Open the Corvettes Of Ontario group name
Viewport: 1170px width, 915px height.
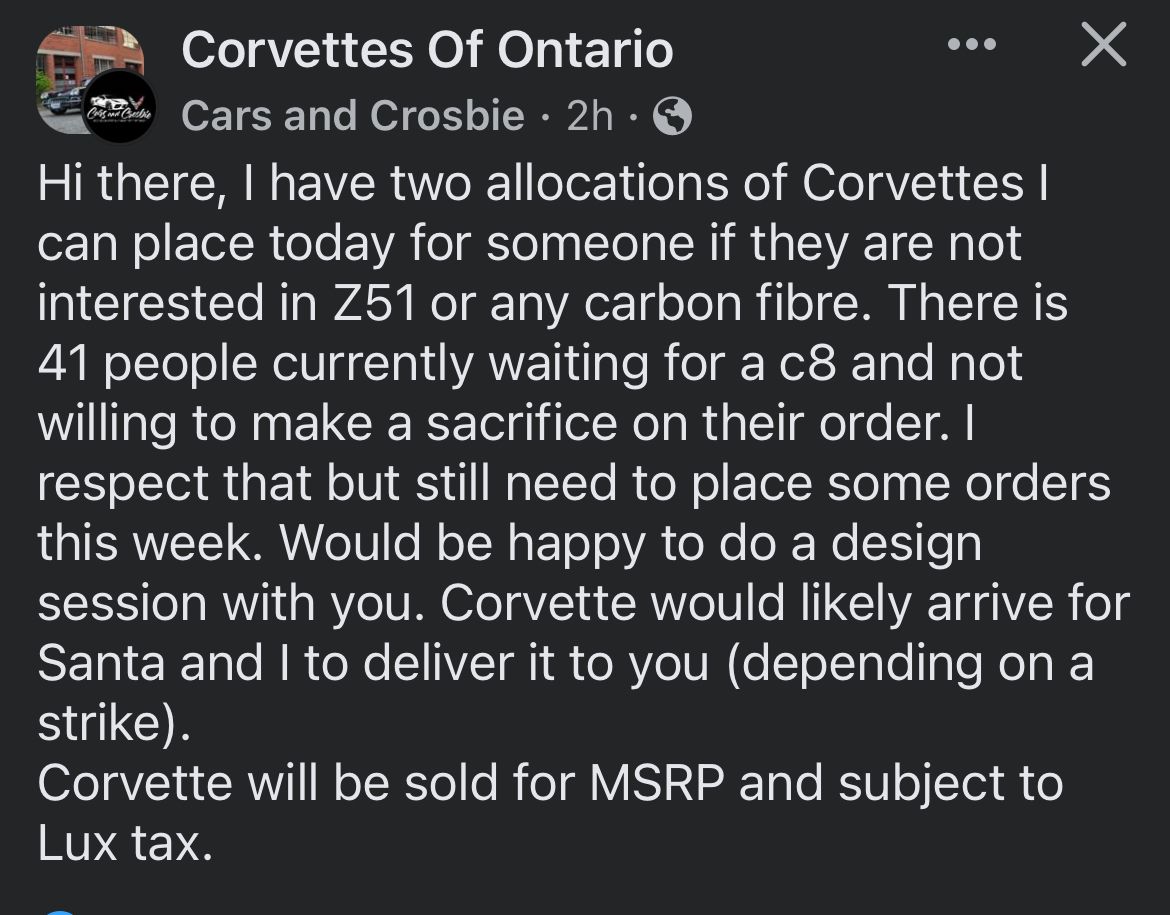[427, 50]
